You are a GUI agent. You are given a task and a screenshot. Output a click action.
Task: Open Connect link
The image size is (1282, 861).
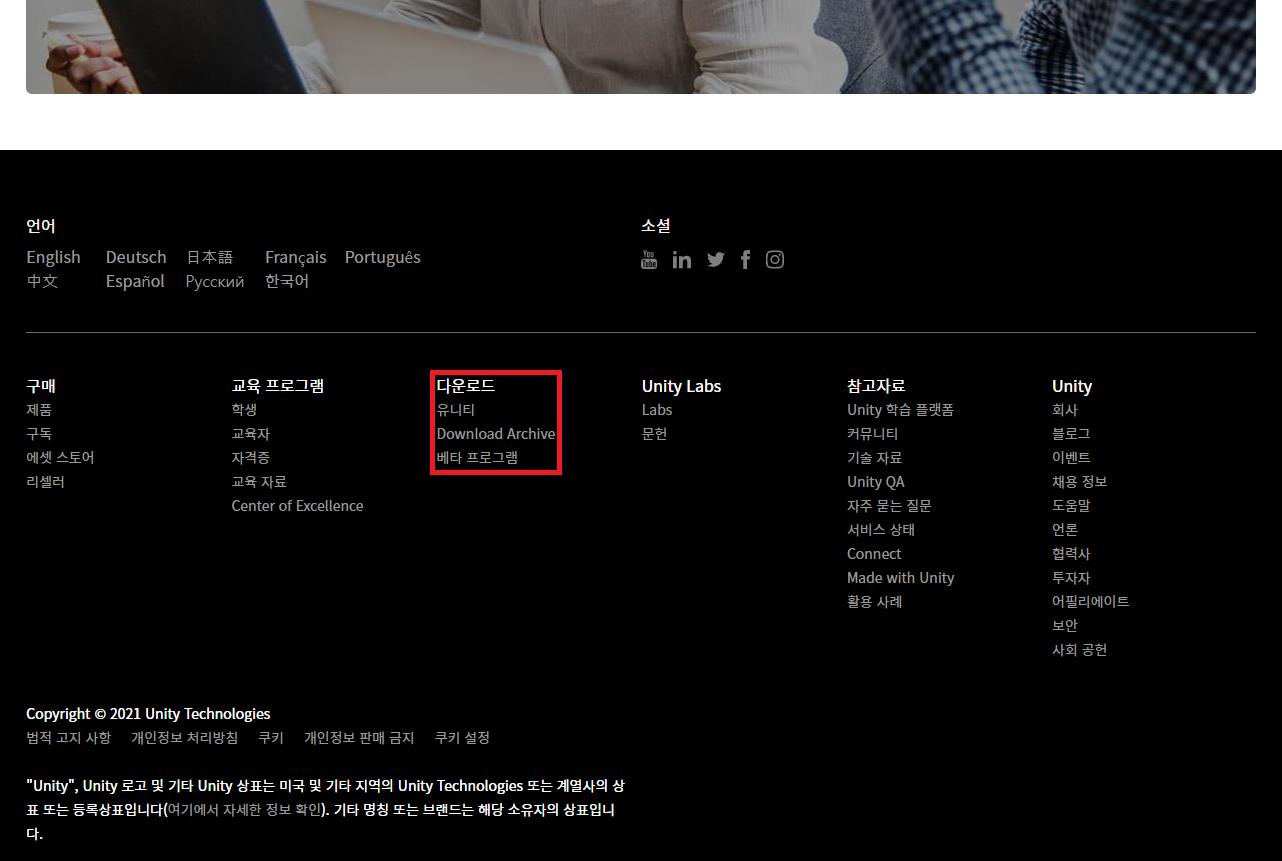tap(874, 554)
